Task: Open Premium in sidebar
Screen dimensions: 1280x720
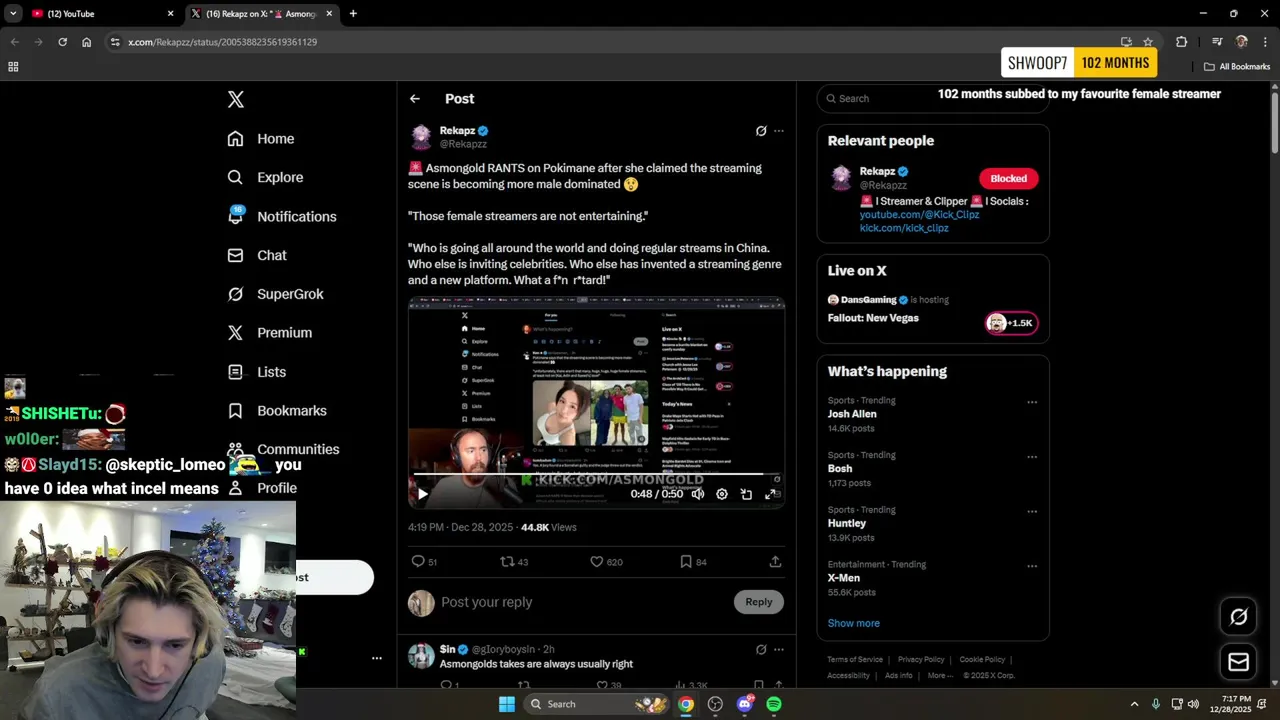Action: (x=270, y=333)
